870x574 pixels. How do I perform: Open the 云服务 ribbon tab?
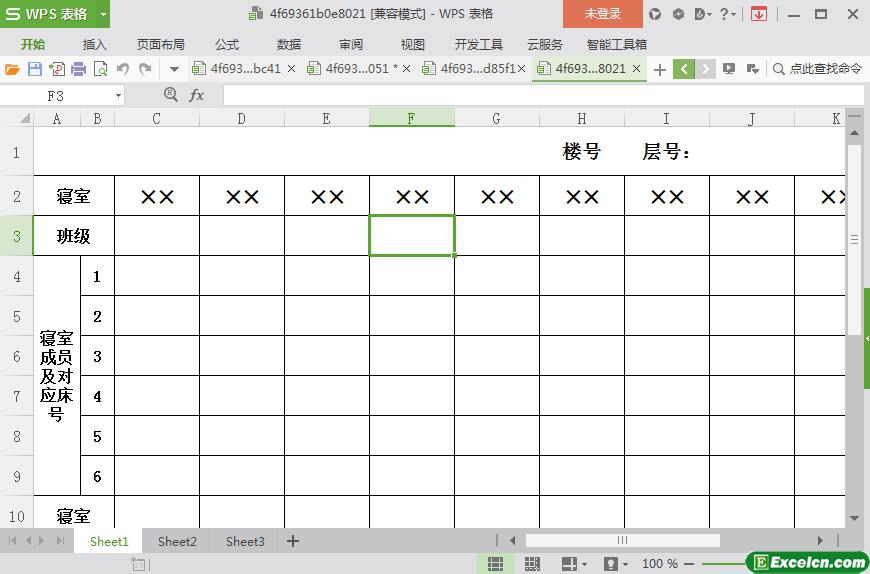tap(545, 44)
